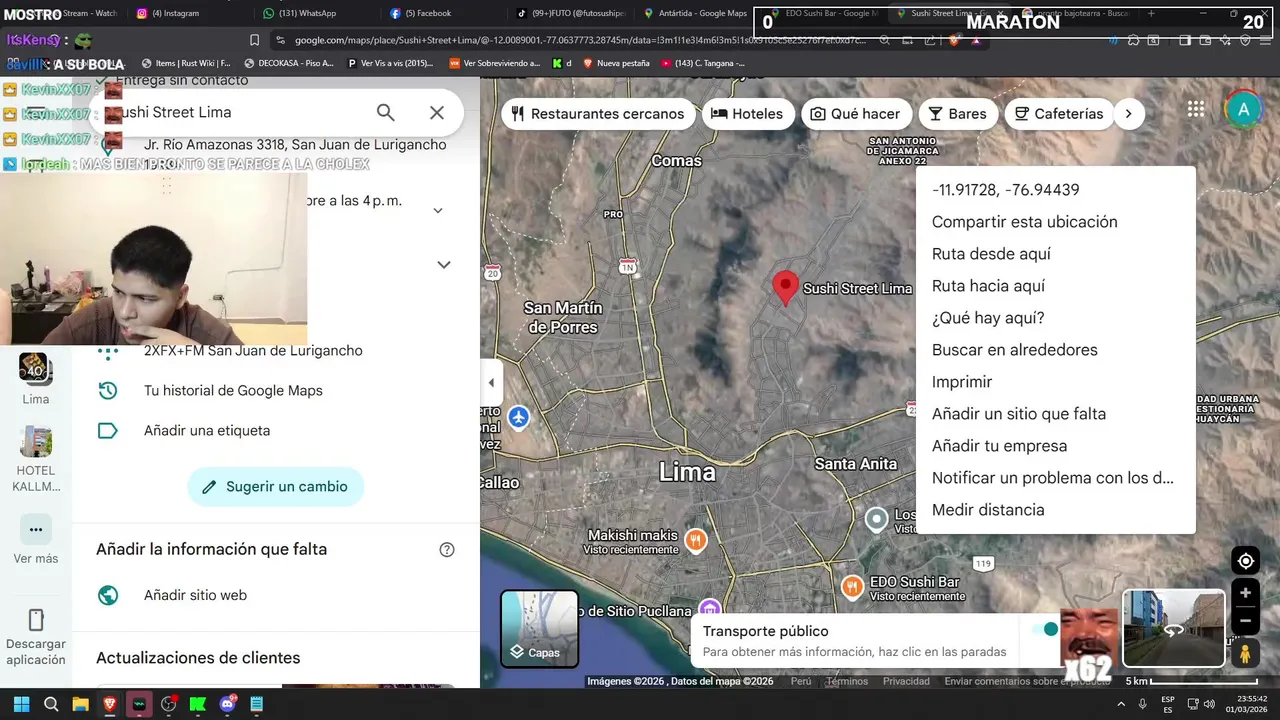Click Enviar comentarios sobre el producto
Viewport: 1280px width, 720px height.
(1029, 681)
